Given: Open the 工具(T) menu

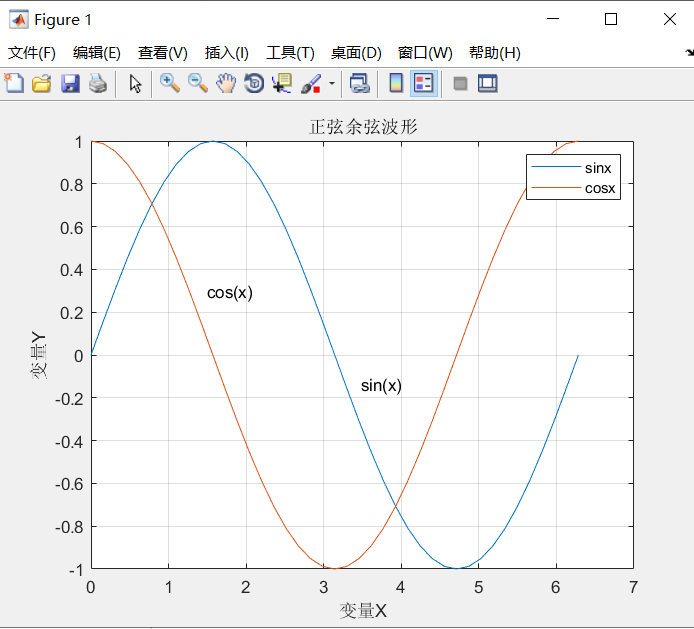Looking at the screenshot, I should [290, 53].
